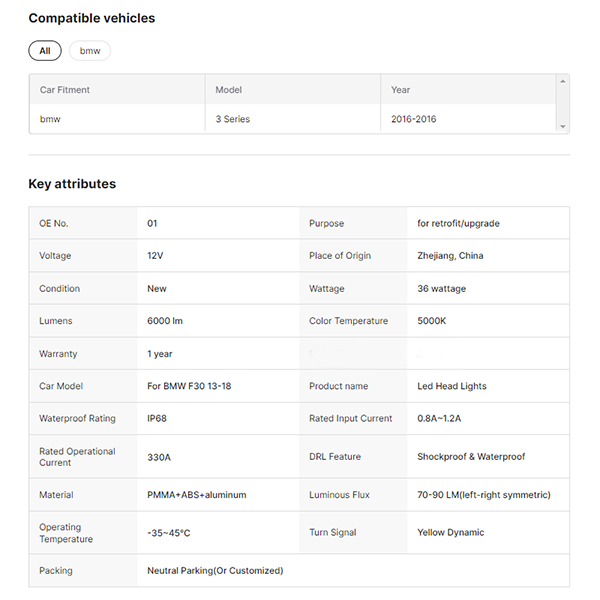Click the "Model" column header
600x600 pixels.
[229, 90]
